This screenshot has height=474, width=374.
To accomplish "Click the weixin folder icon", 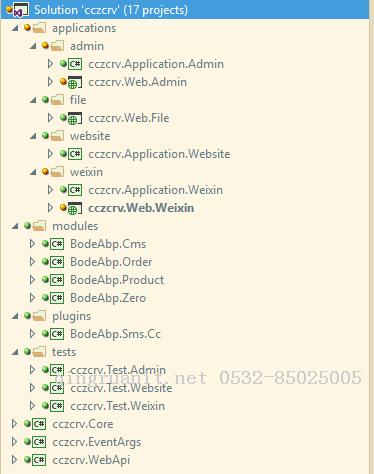I will tap(57, 172).
